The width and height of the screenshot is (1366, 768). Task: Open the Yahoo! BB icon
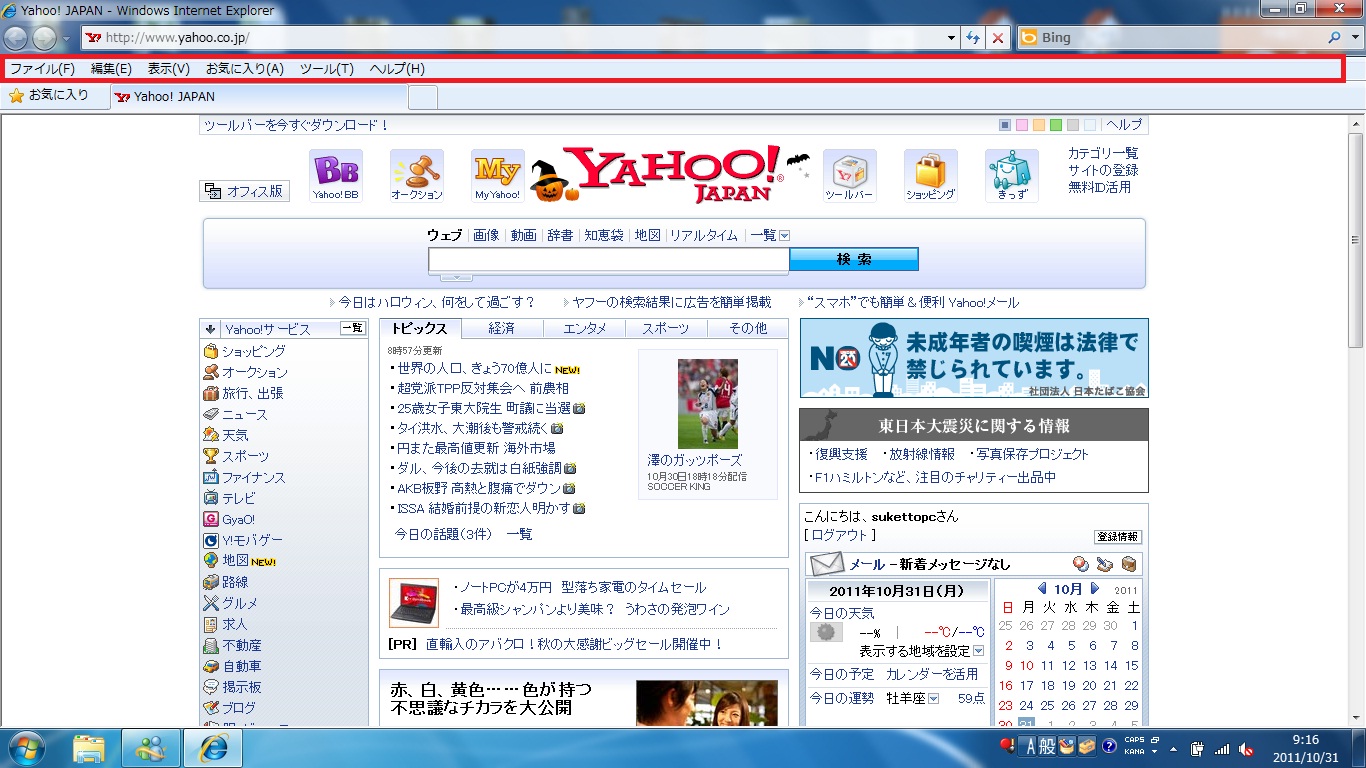(x=335, y=176)
